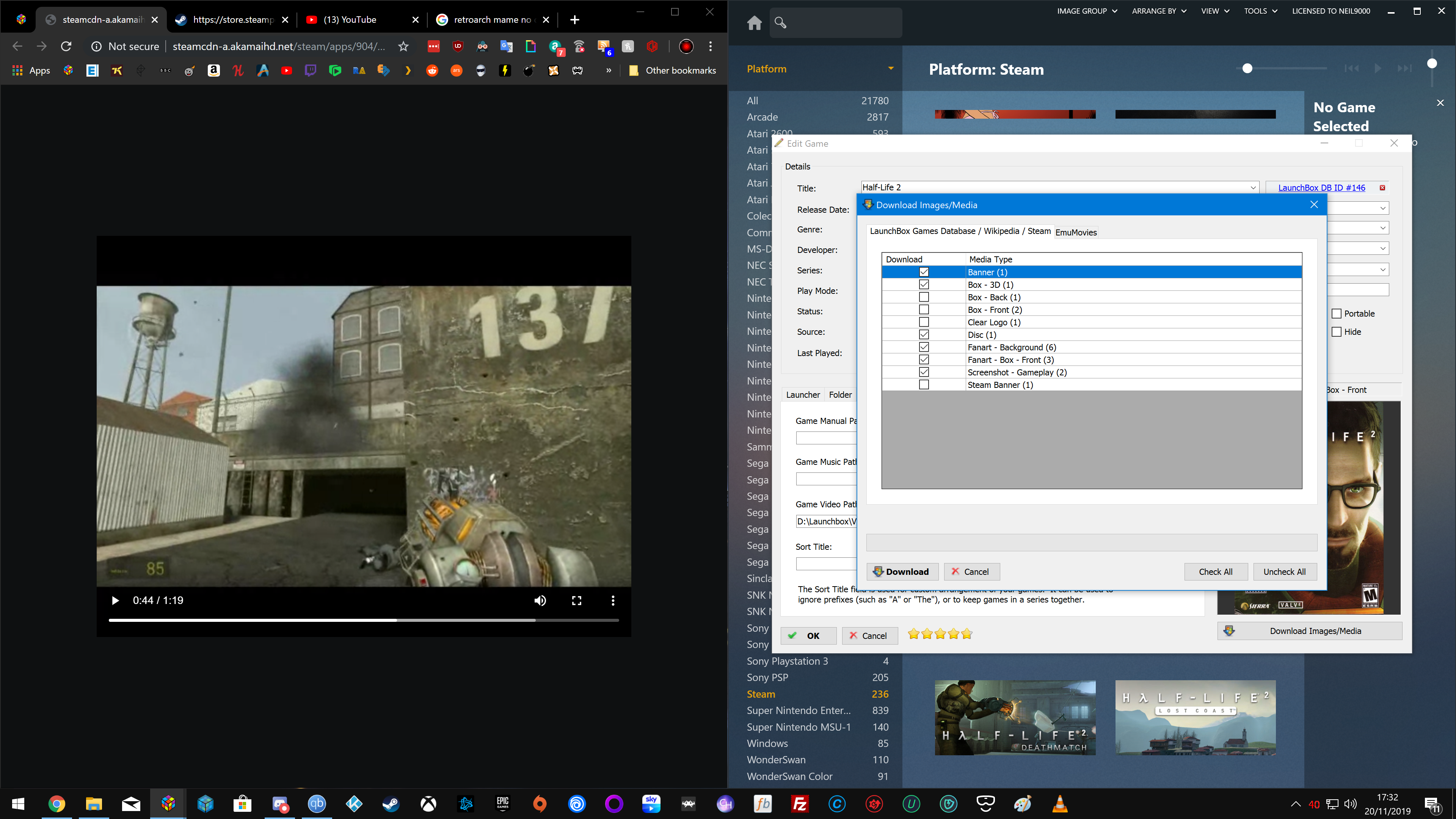Open FileZilla from the taskbar
This screenshot has width=1456, height=819.
[800, 804]
